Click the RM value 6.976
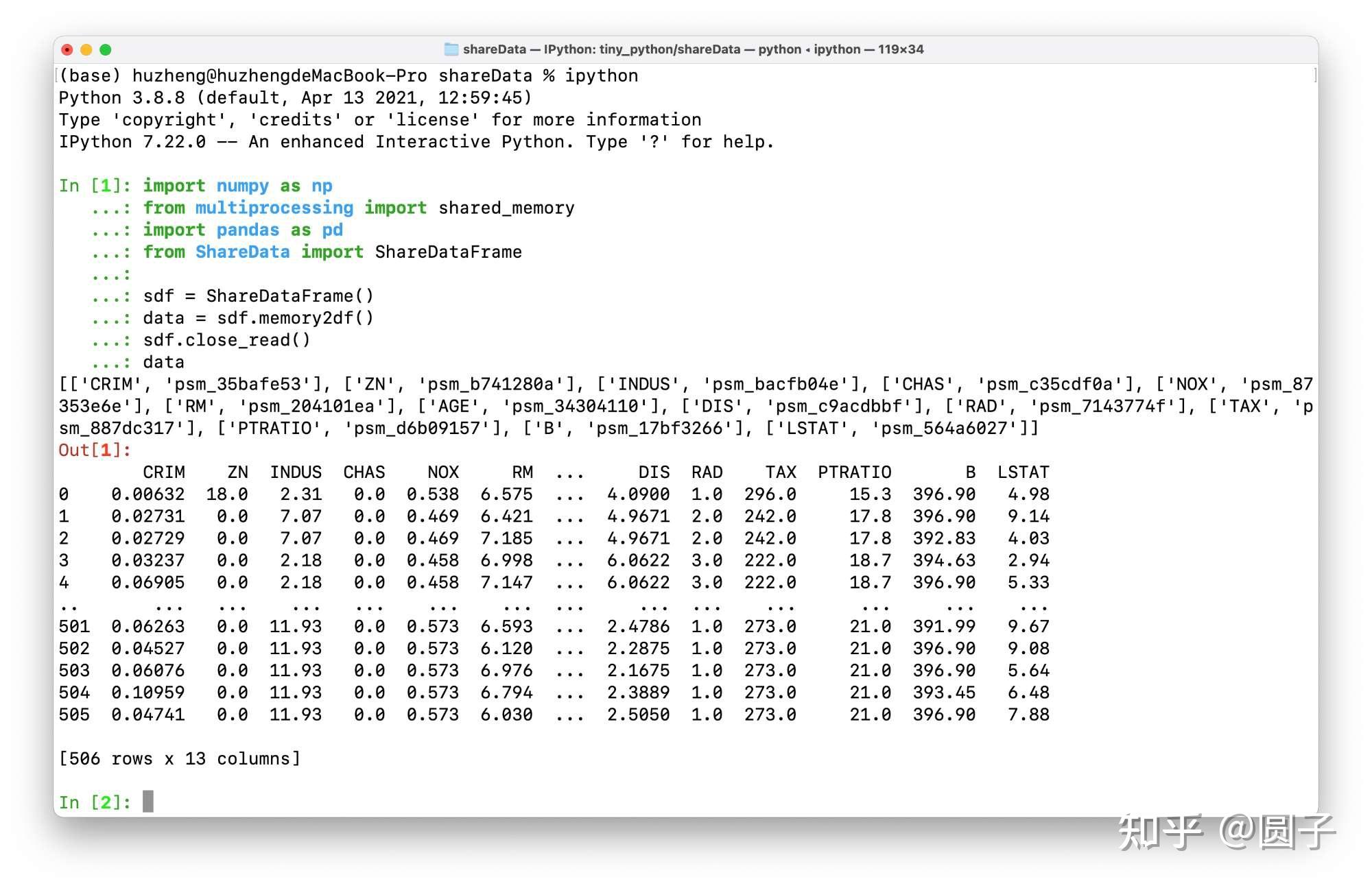 pyautogui.click(x=506, y=671)
